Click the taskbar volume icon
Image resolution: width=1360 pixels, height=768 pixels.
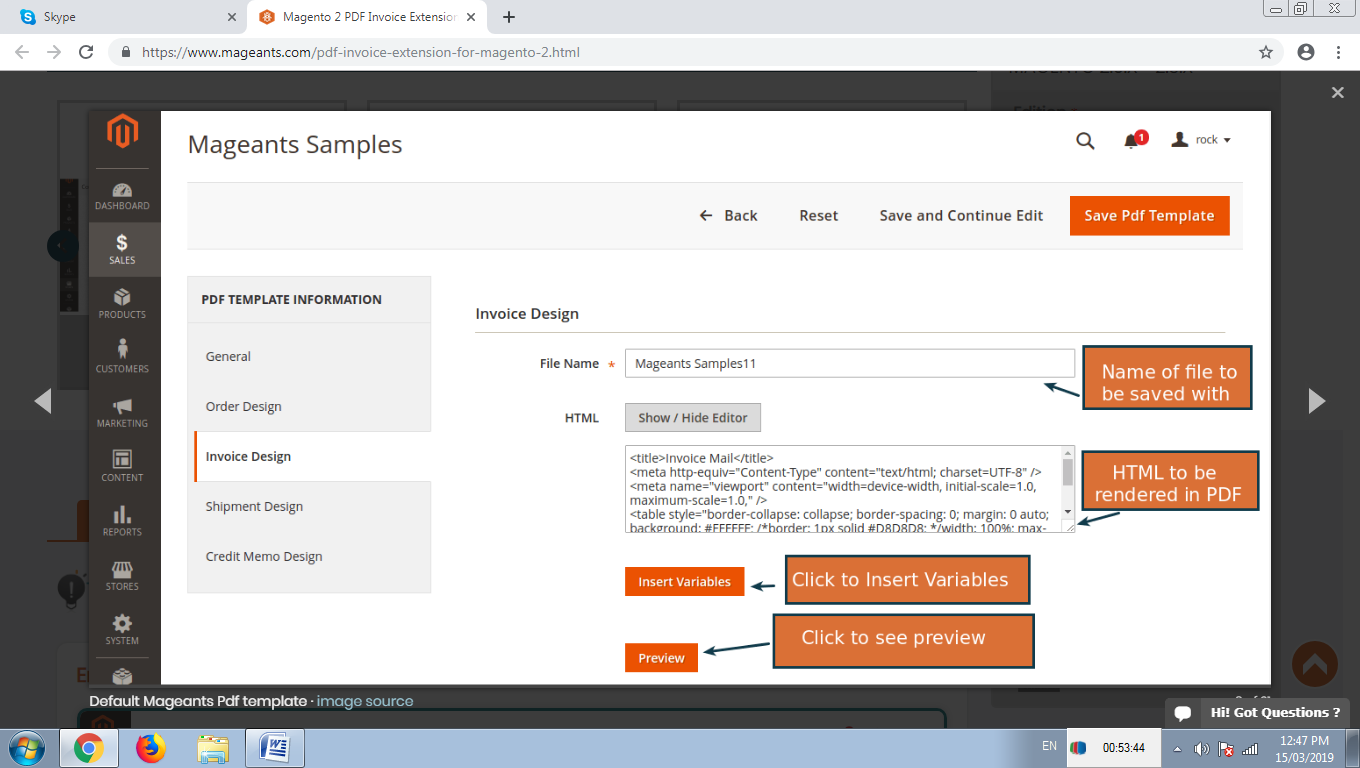[1202, 748]
